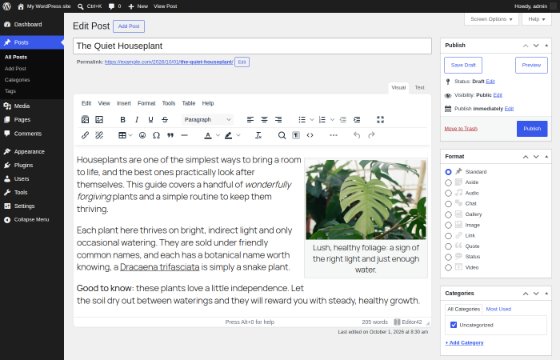Toggle underline formatting

(x=151, y=120)
